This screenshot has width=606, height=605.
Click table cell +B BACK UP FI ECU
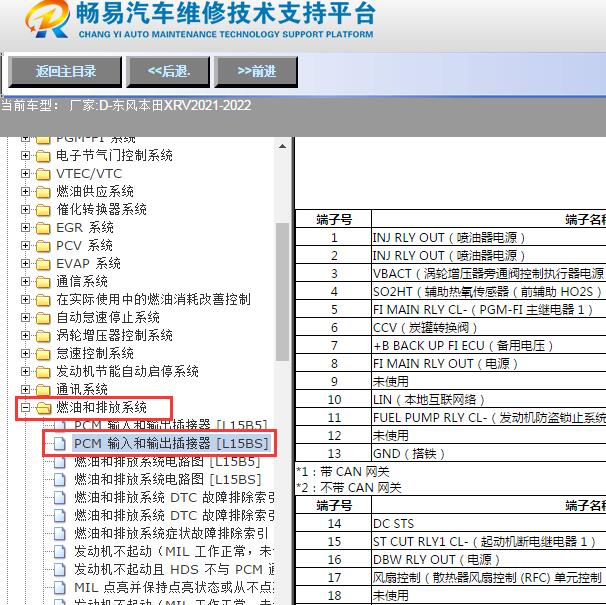(489, 345)
